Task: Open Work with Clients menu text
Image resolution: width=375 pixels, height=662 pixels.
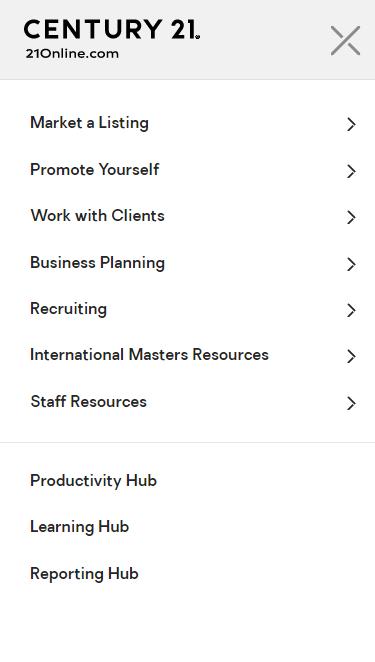Action: 98,216
